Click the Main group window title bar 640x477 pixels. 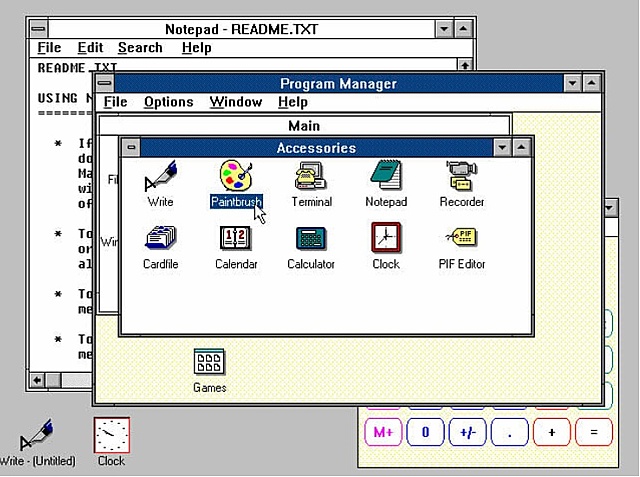point(304,126)
